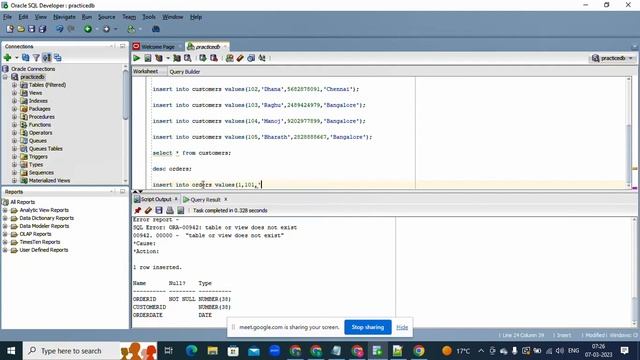Click the desc orders line in editor

coord(172,169)
